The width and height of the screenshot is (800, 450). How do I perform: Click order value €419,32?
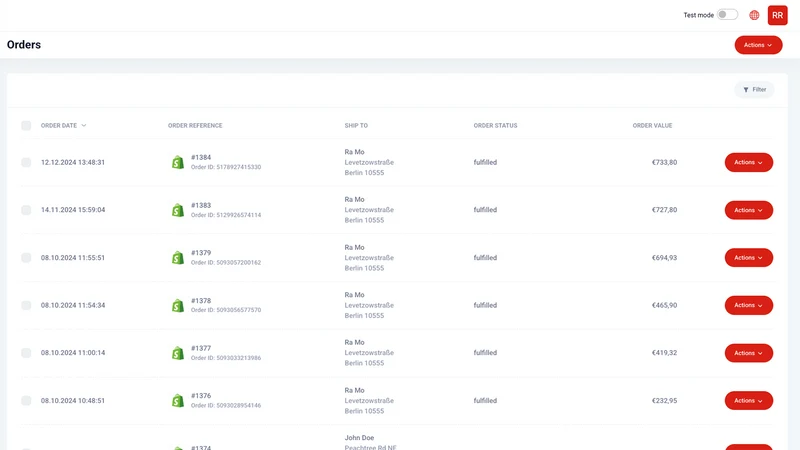click(664, 353)
